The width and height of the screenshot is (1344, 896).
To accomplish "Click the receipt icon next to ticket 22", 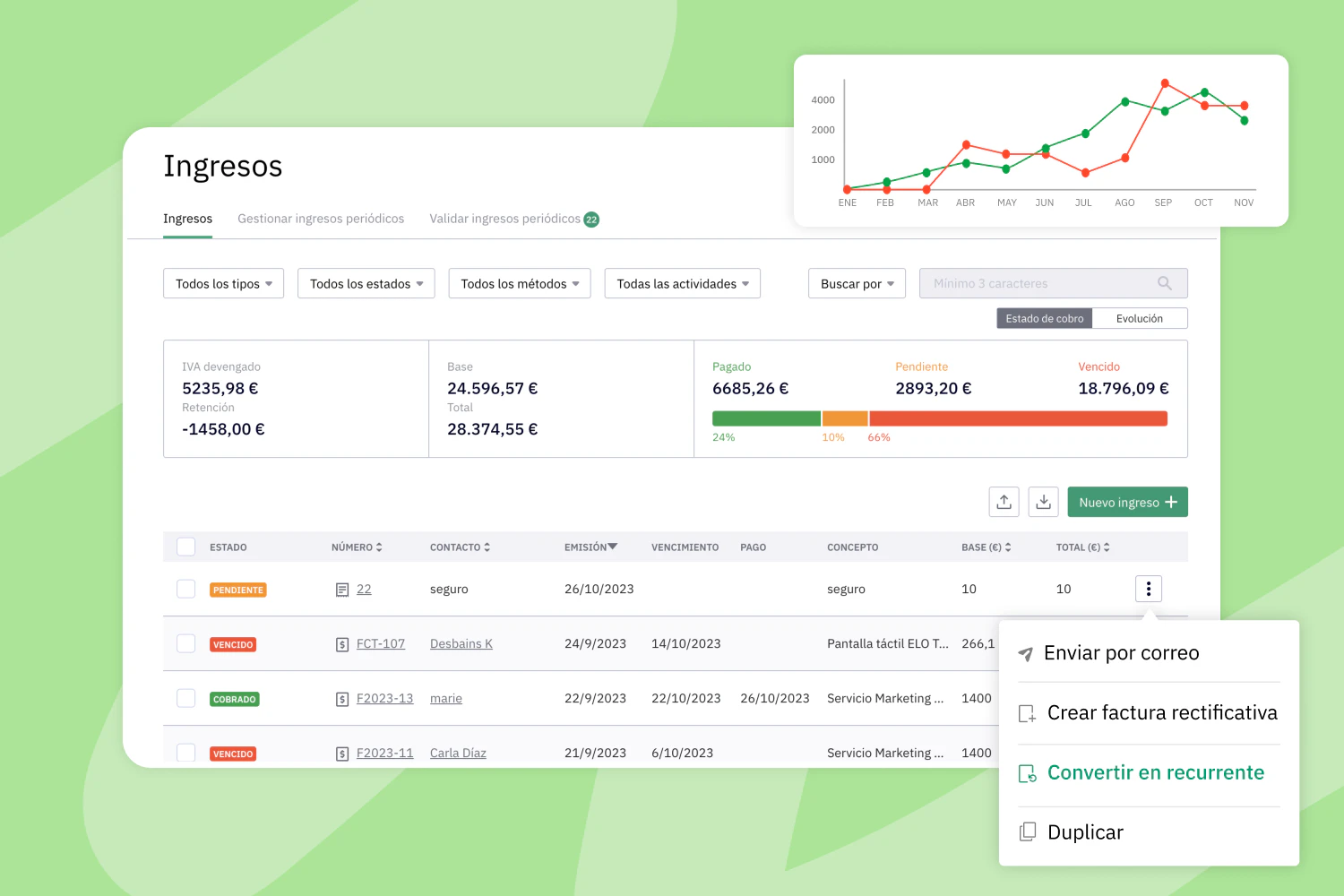I will click(x=342, y=589).
